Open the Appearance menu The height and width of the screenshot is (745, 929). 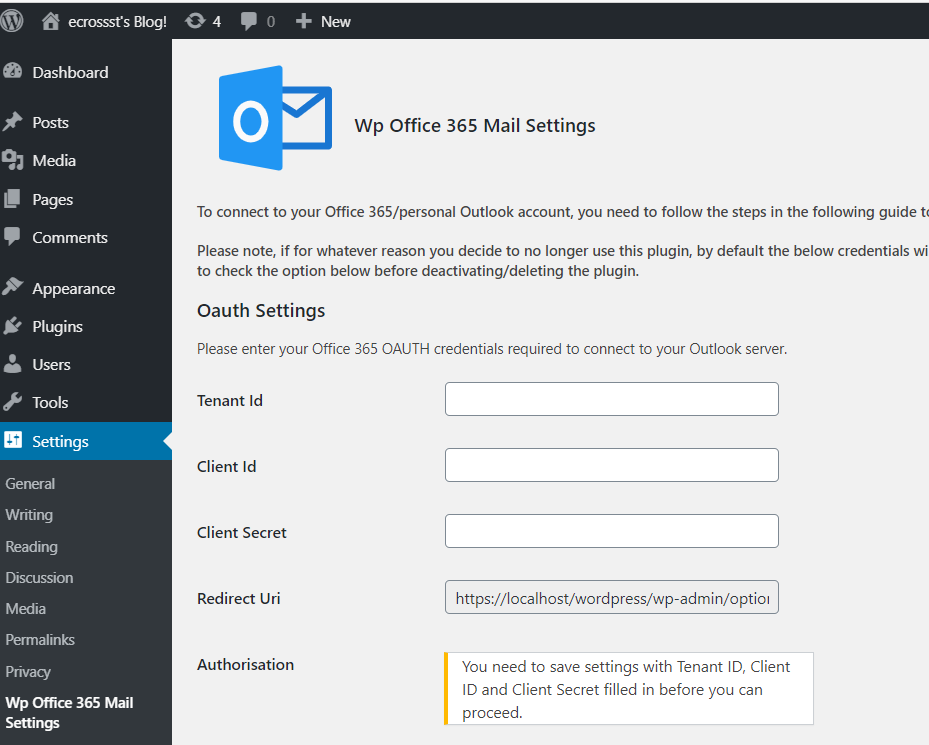[73, 289]
